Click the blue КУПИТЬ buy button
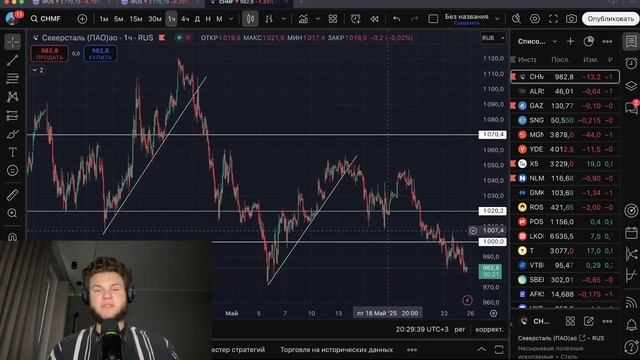640x360 pixels. click(x=100, y=54)
